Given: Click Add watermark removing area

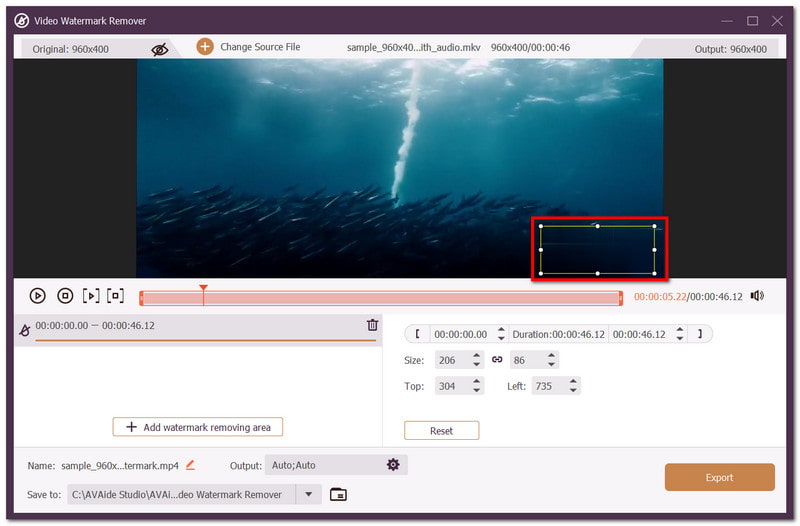Looking at the screenshot, I should [197, 427].
